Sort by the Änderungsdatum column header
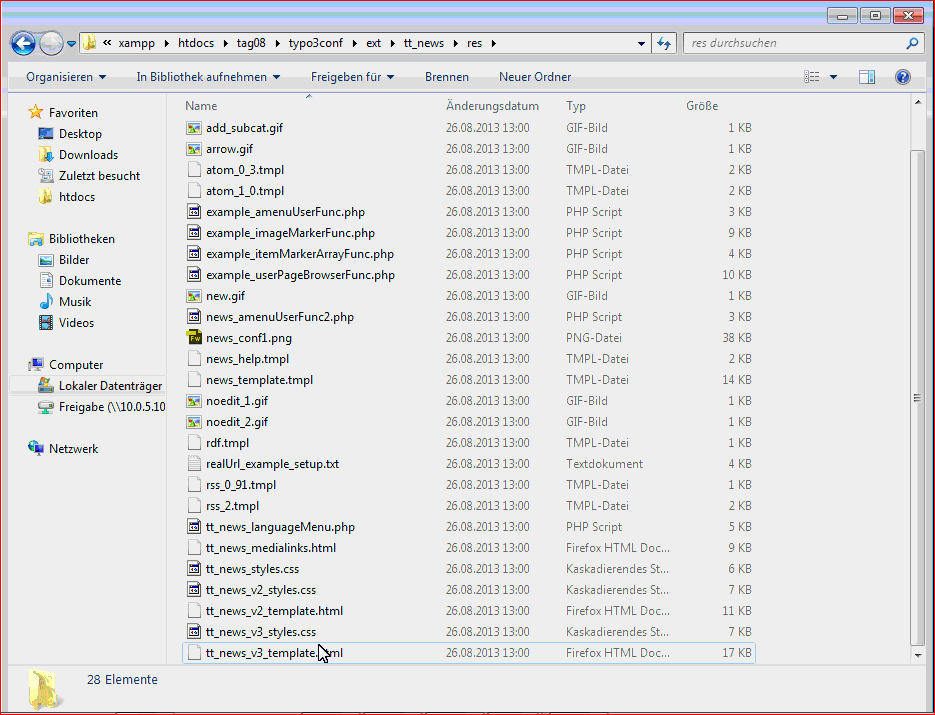The width and height of the screenshot is (935, 715). (x=493, y=106)
